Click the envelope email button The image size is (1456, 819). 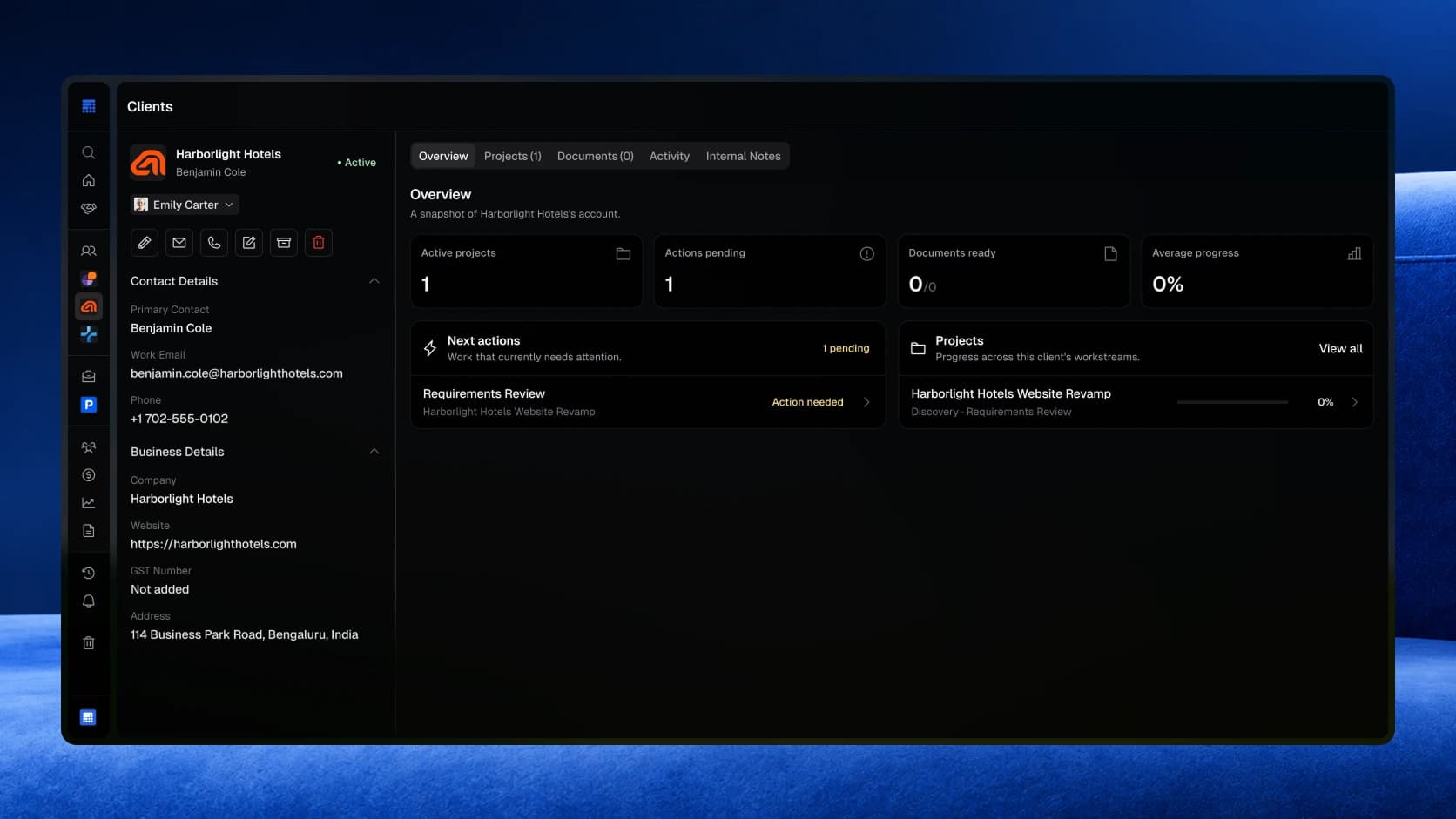(179, 243)
